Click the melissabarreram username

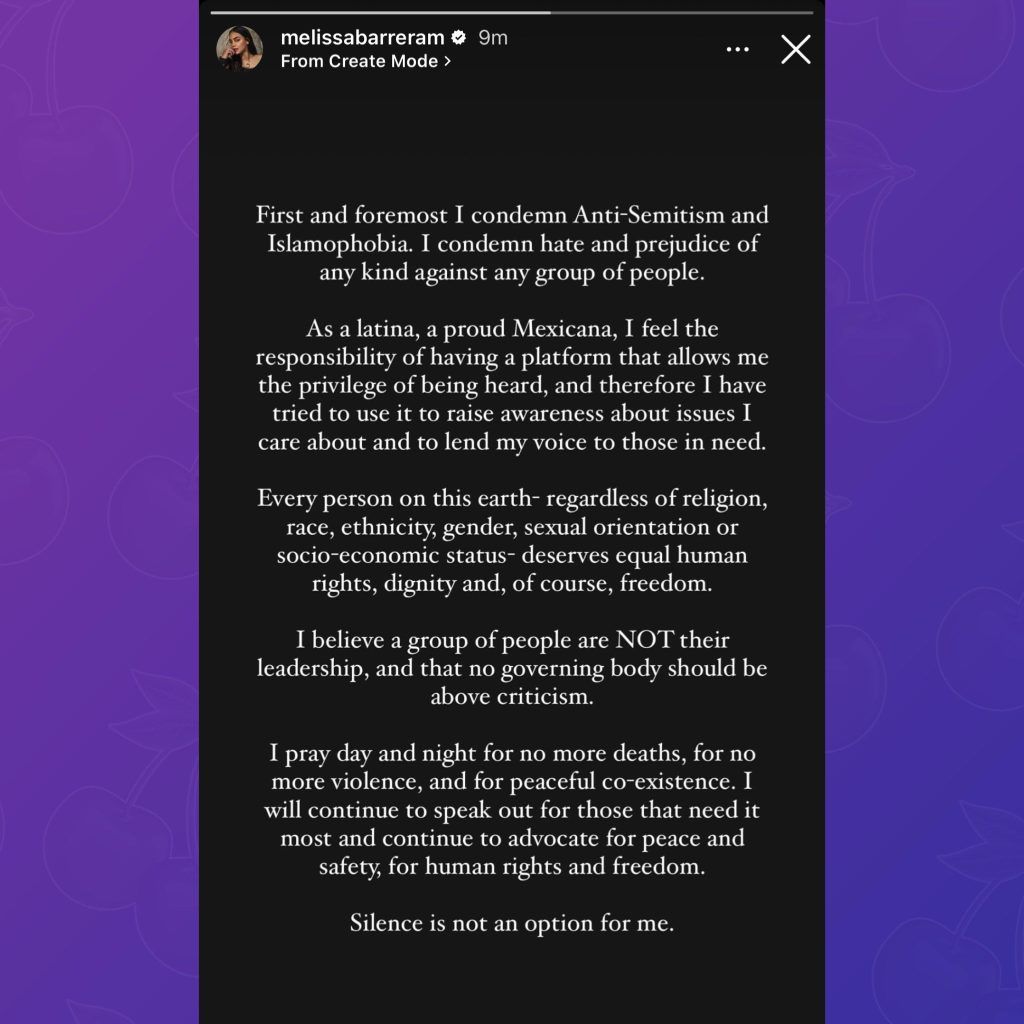point(362,38)
